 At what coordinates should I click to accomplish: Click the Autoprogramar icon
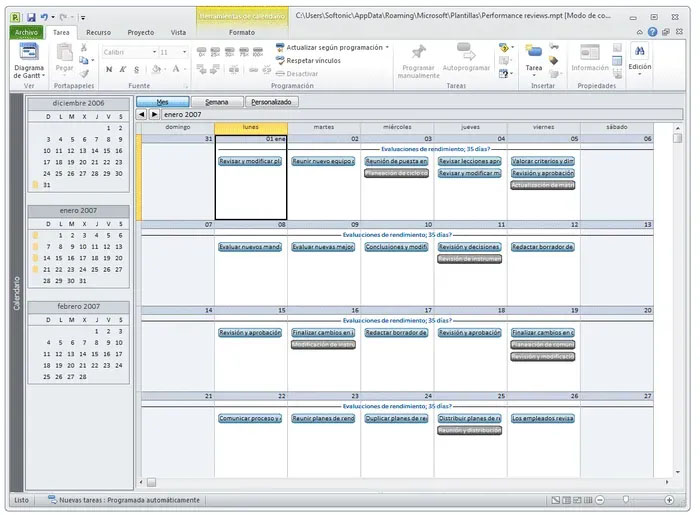point(466,51)
